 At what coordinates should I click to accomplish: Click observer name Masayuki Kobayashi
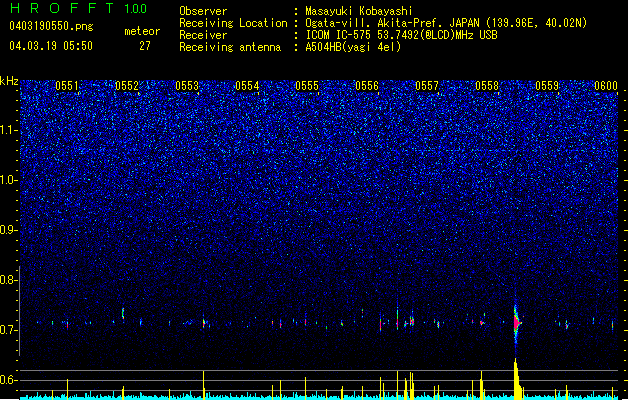tap(359, 11)
